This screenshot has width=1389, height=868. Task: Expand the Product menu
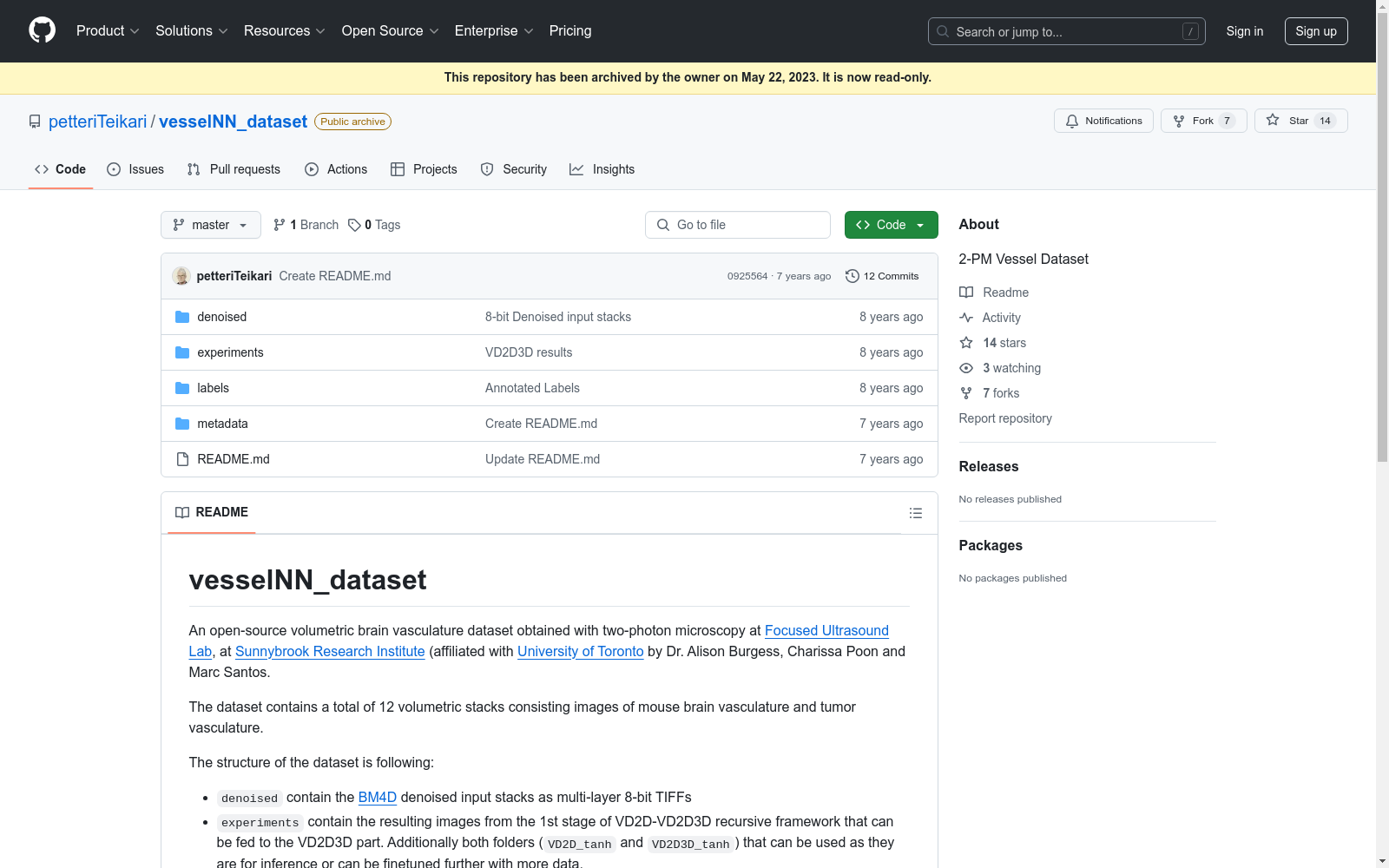pos(108,30)
